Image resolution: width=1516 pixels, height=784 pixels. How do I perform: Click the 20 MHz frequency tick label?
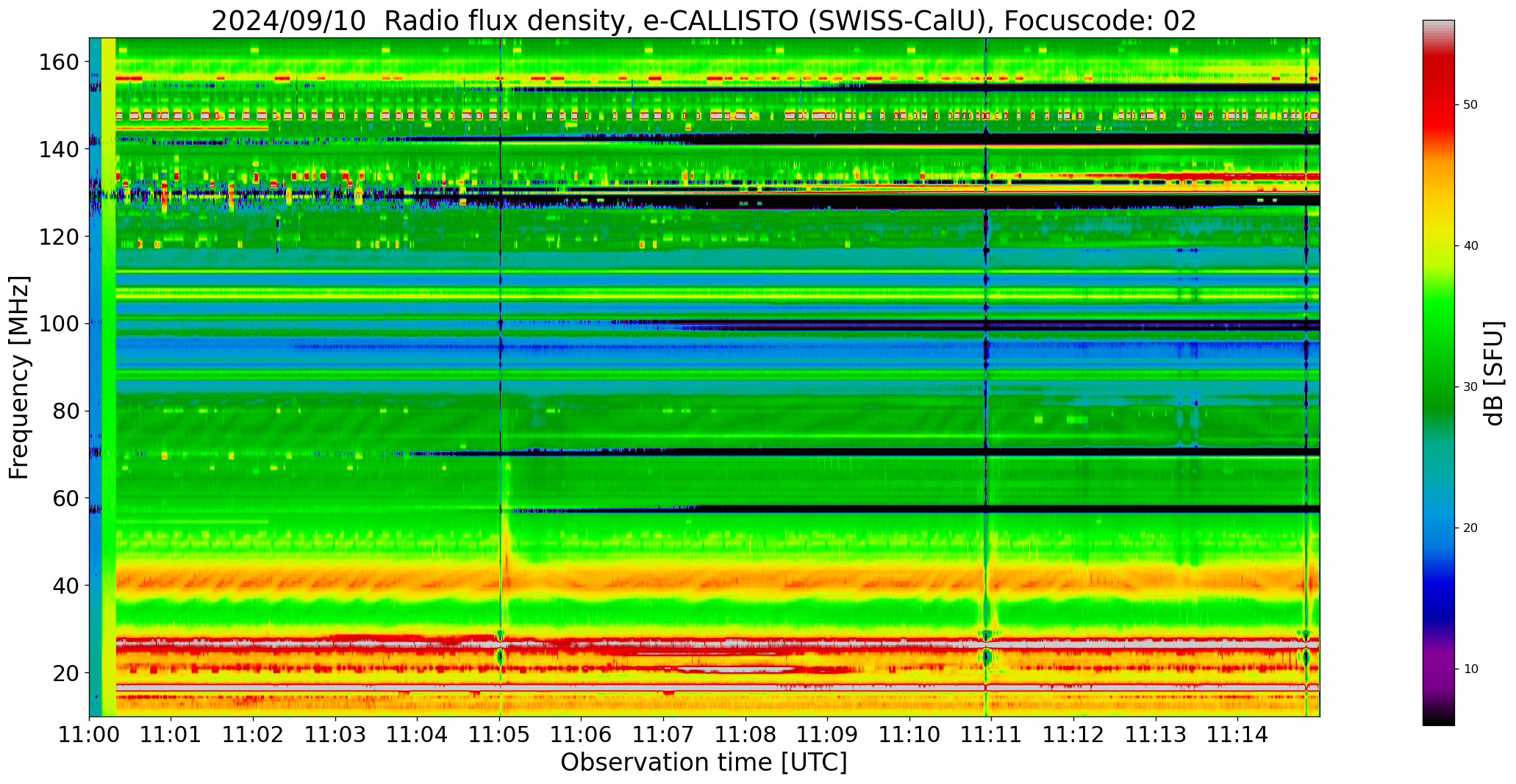click(x=65, y=673)
